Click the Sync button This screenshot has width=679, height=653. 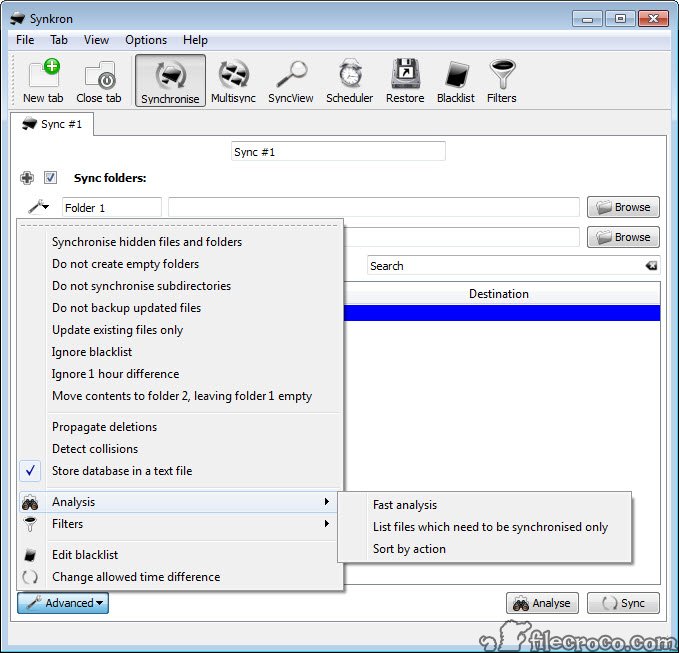pyautogui.click(x=623, y=603)
